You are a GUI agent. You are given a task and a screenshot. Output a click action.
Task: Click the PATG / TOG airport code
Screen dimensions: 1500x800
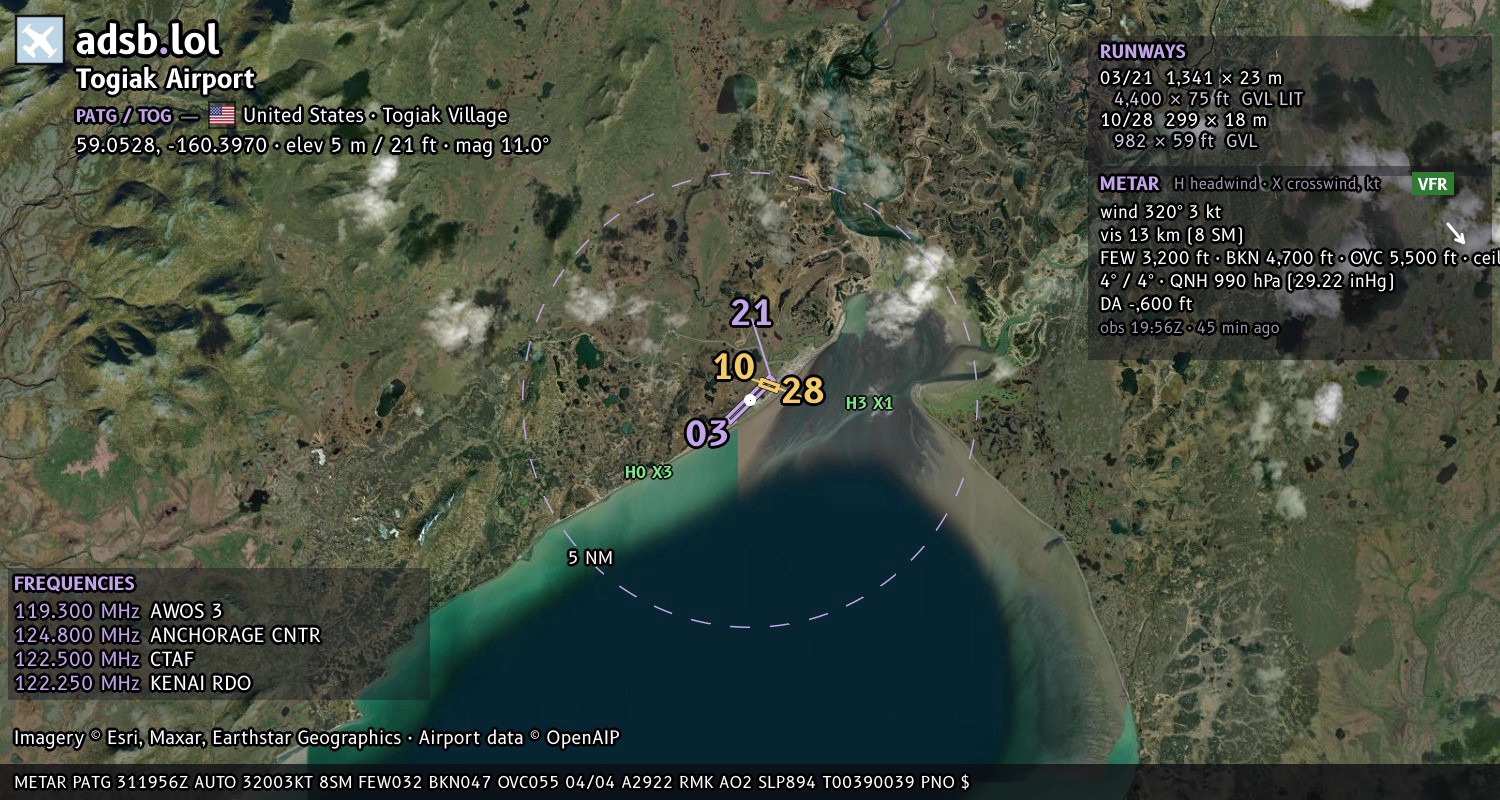(124, 116)
